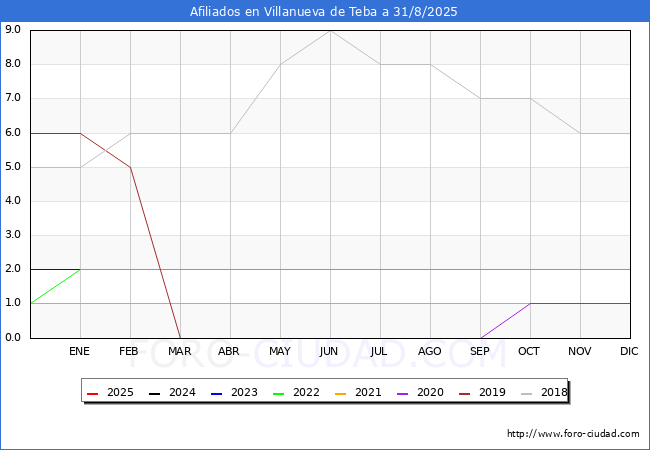Click the SEP month label
650x450 pixels.
(x=480, y=351)
